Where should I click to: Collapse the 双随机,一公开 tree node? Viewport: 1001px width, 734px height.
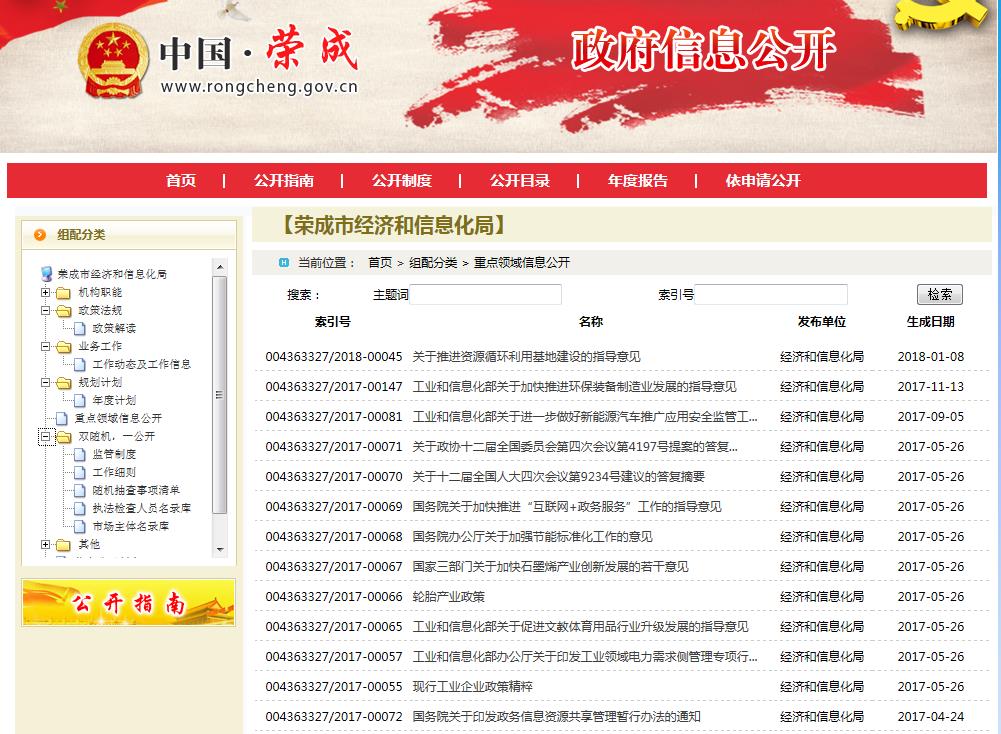point(46,437)
